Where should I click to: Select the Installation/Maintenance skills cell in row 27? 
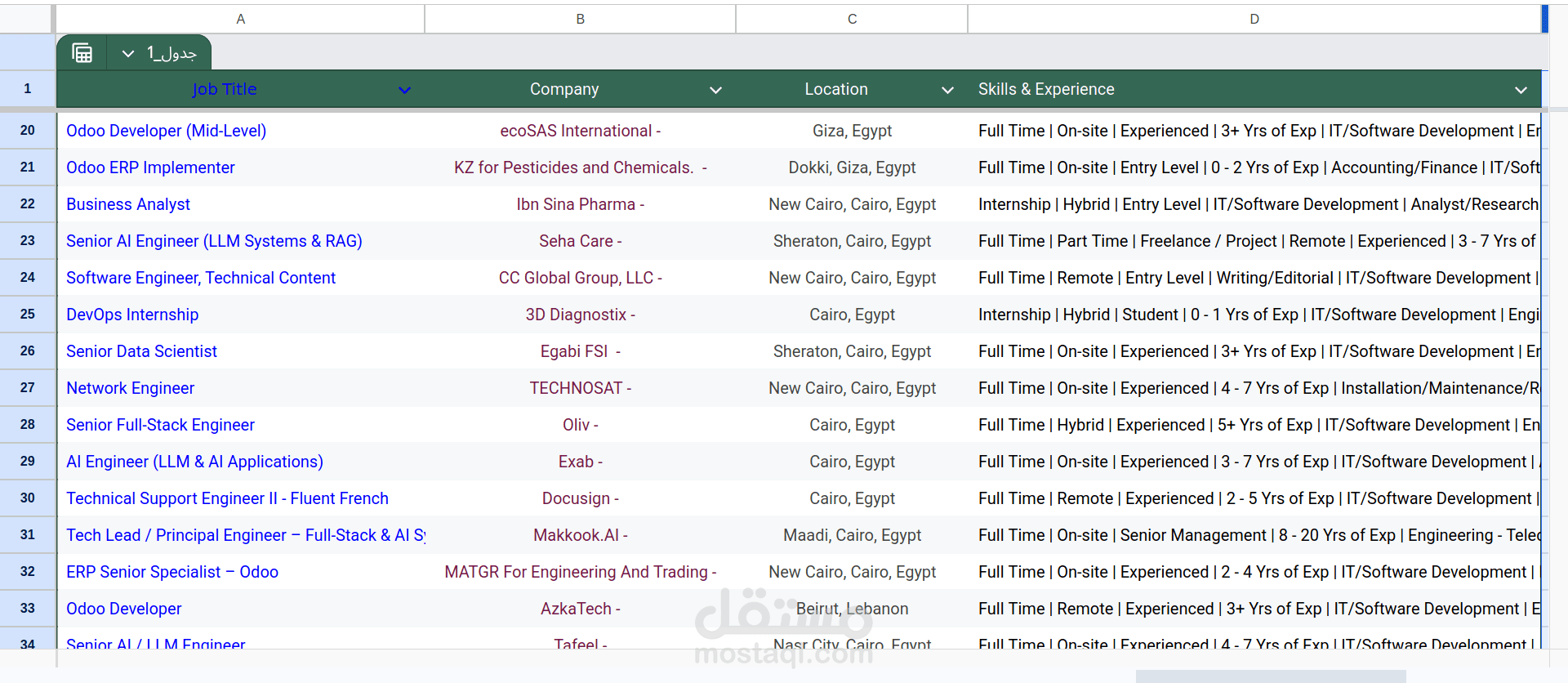[1254, 388]
